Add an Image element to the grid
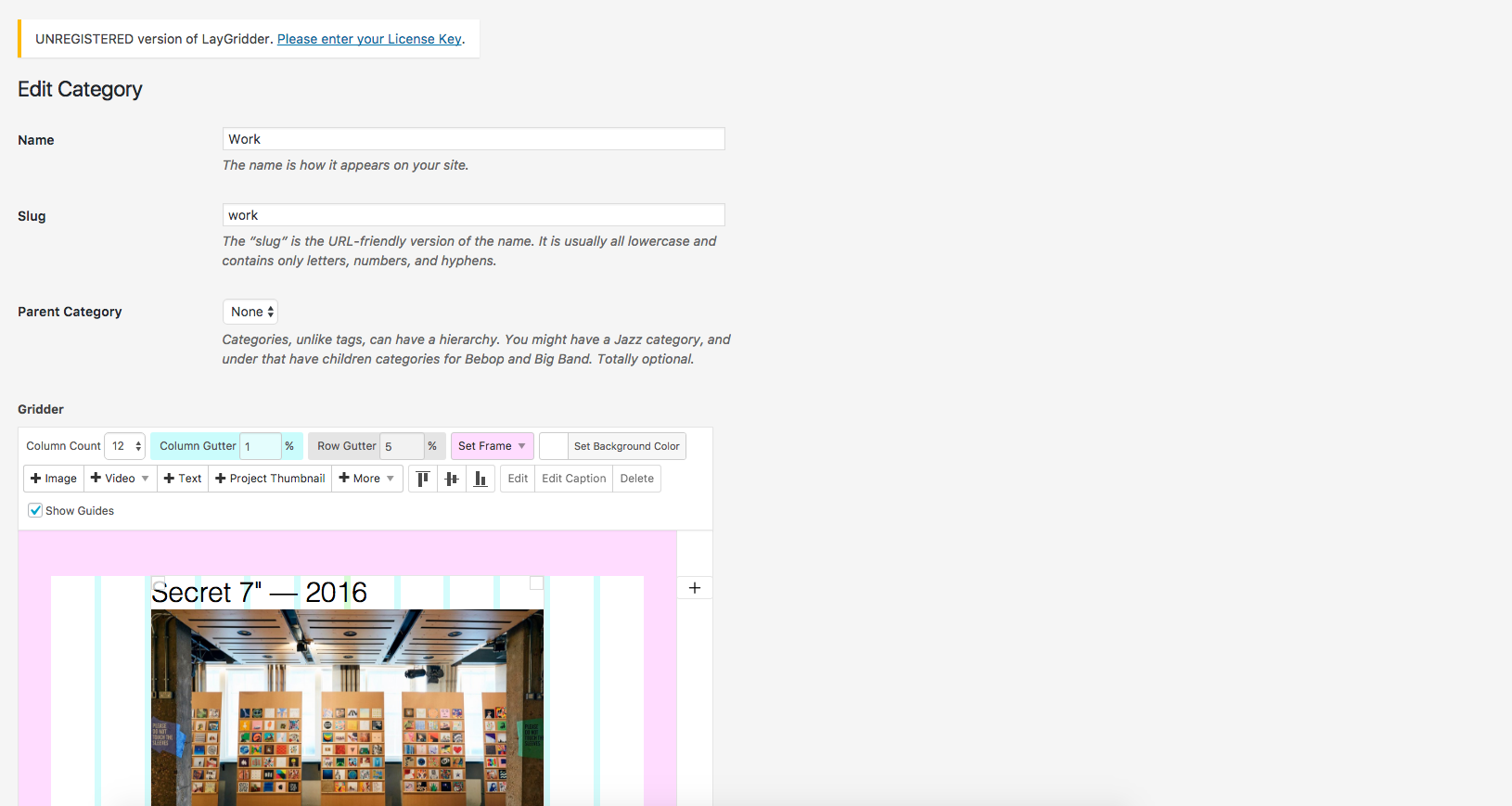 click(54, 479)
